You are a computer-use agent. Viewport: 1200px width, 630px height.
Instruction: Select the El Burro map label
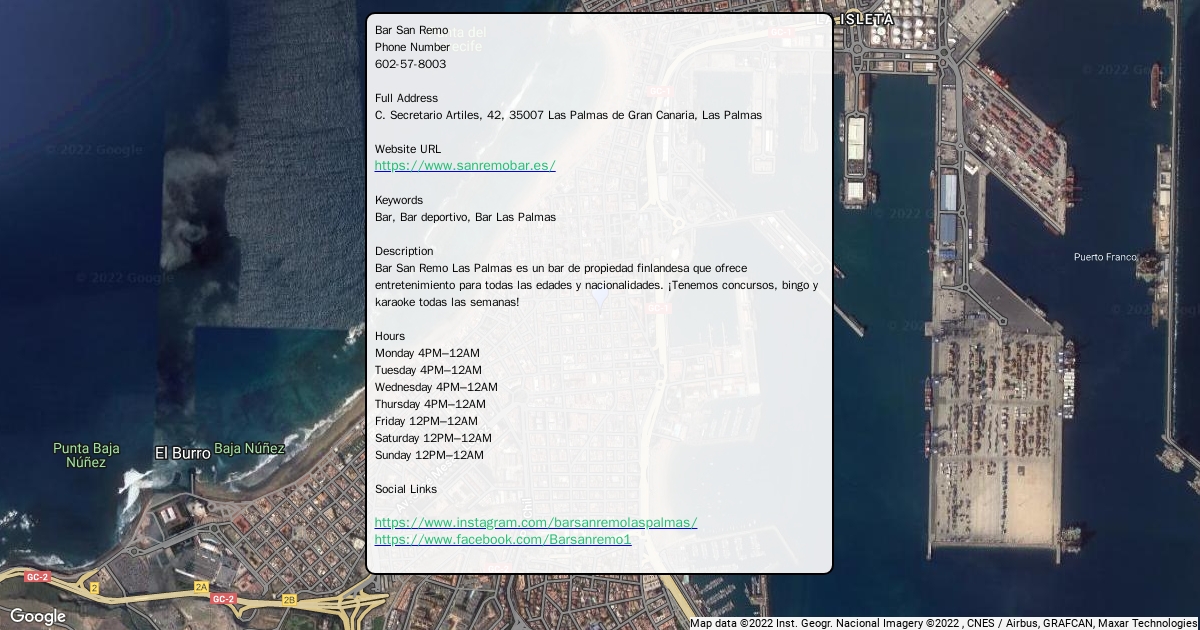pos(182,453)
